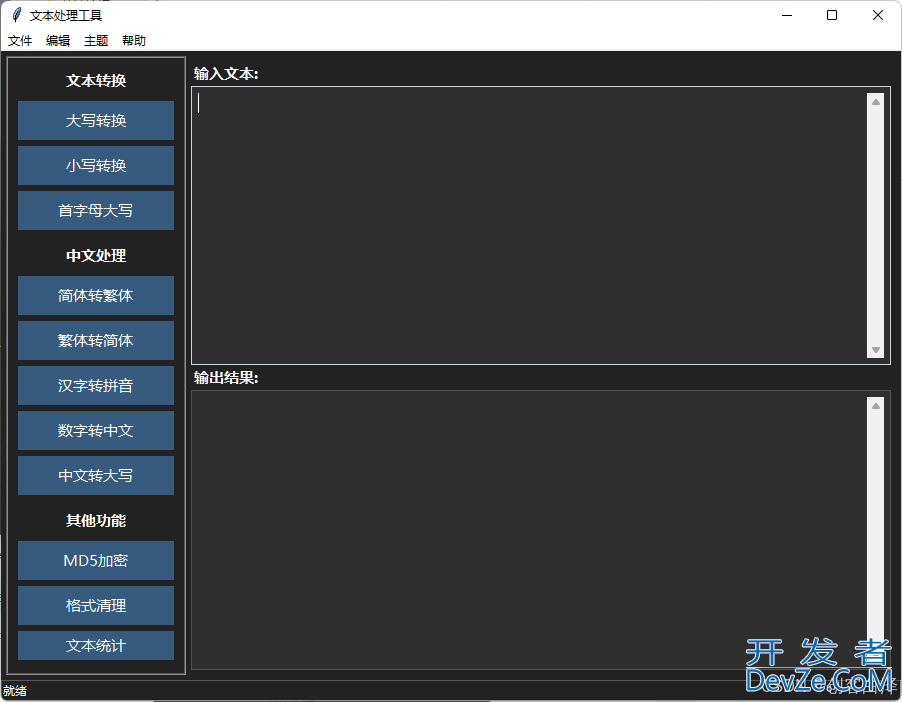Image resolution: width=902 pixels, height=702 pixels.
Task: Click the 其他功能 section heading
Action: pyautogui.click(x=95, y=521)
